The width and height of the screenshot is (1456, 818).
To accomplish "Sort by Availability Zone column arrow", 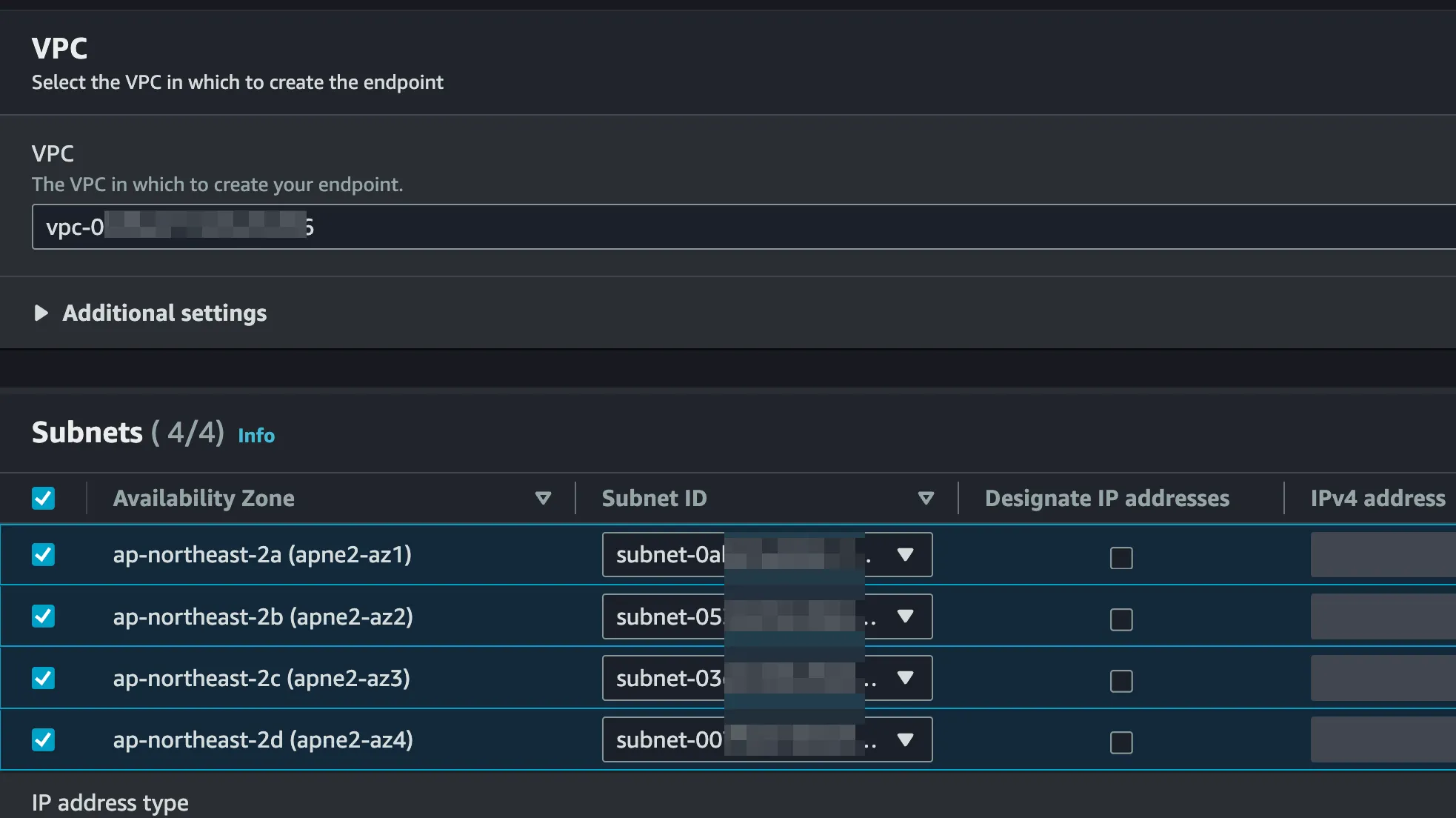I will point(543,498).
